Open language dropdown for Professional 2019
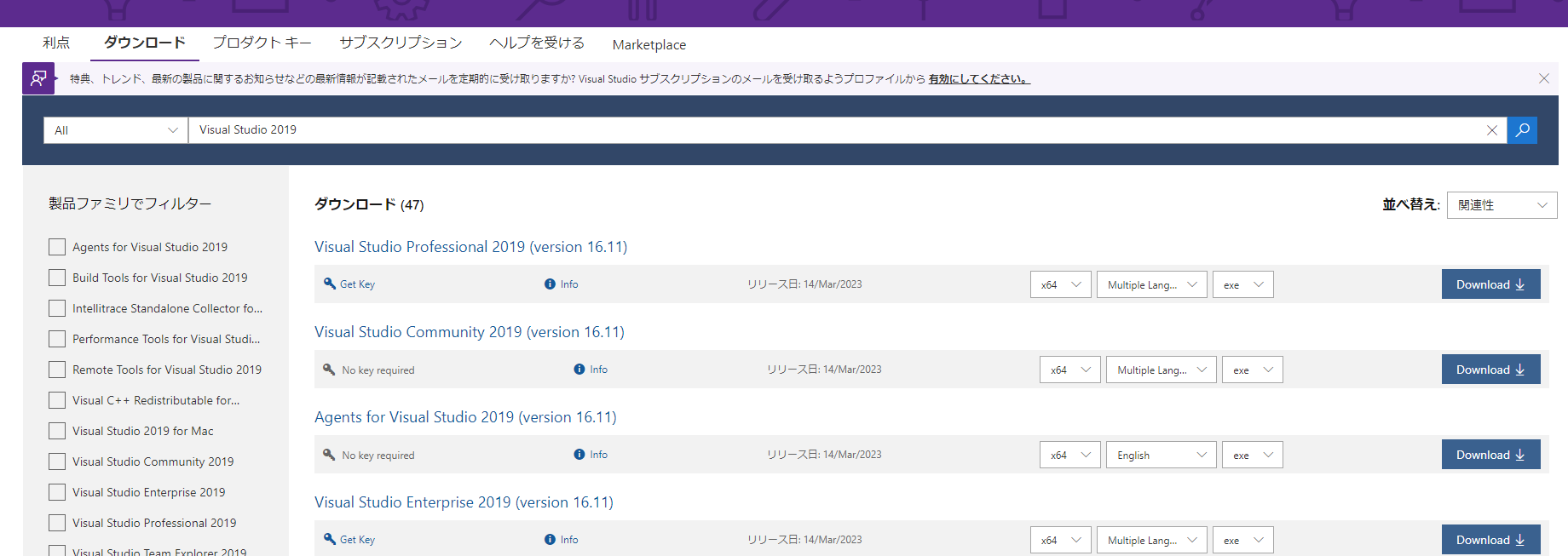Screen dimensions: 1568x556 tap(1151, 284)
